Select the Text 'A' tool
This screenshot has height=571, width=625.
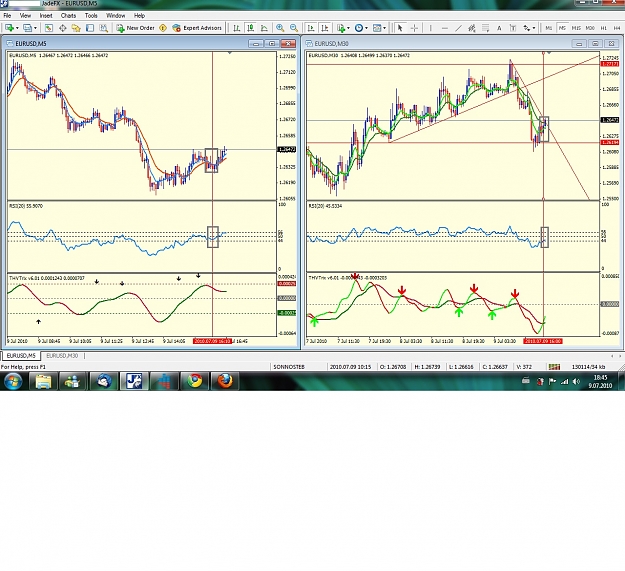(499, 28)
